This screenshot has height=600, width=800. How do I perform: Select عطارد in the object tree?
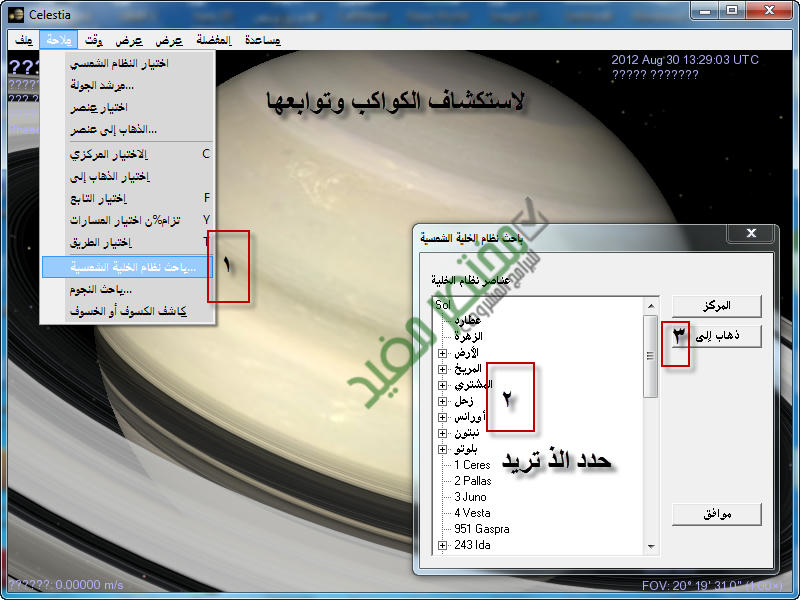pyautogui.click(x=468, y=320)
